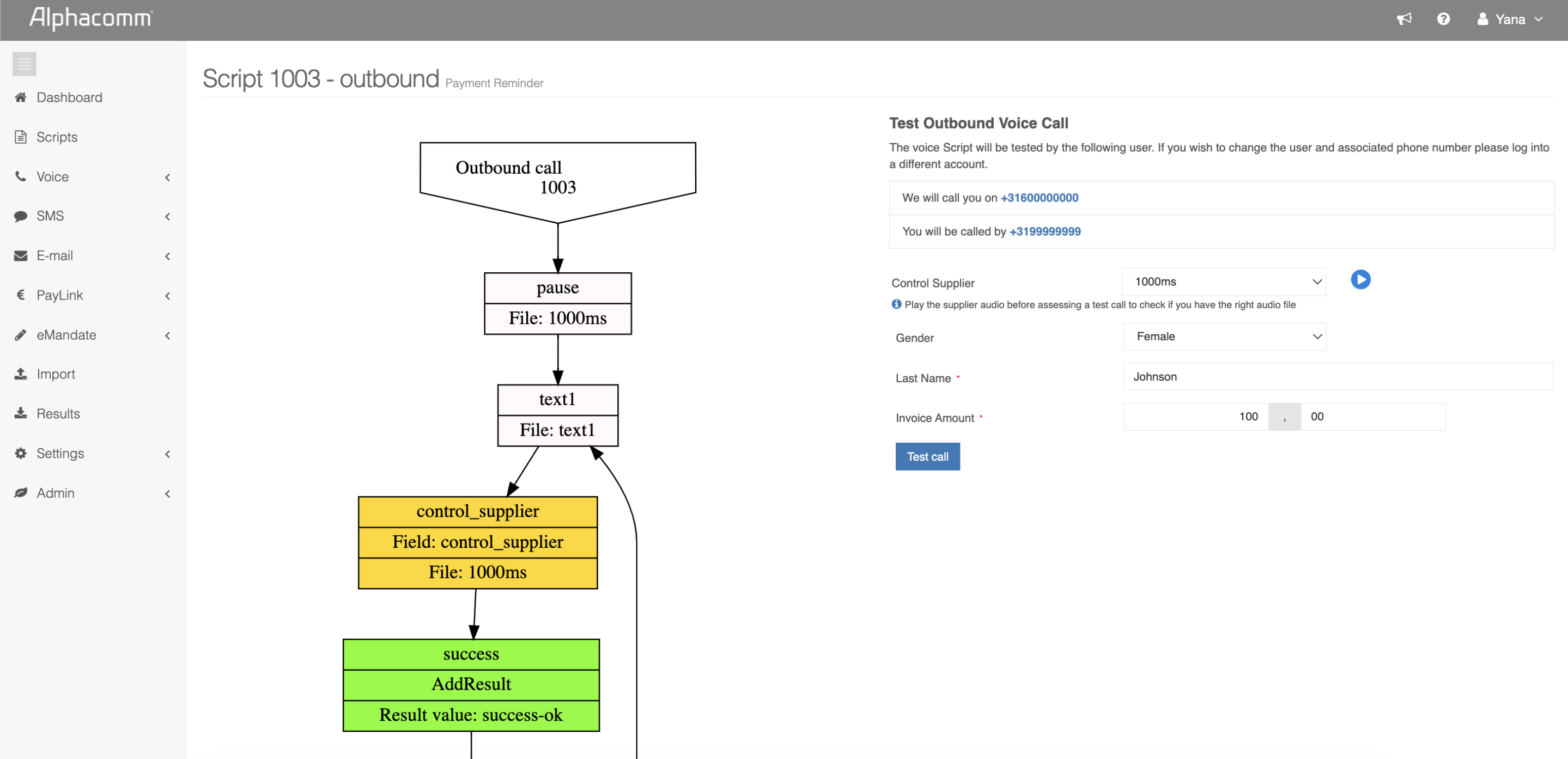Viewport: 1568px width, 759px height.
Task: Open the SMS menu item
Action: tap(50, 216)
